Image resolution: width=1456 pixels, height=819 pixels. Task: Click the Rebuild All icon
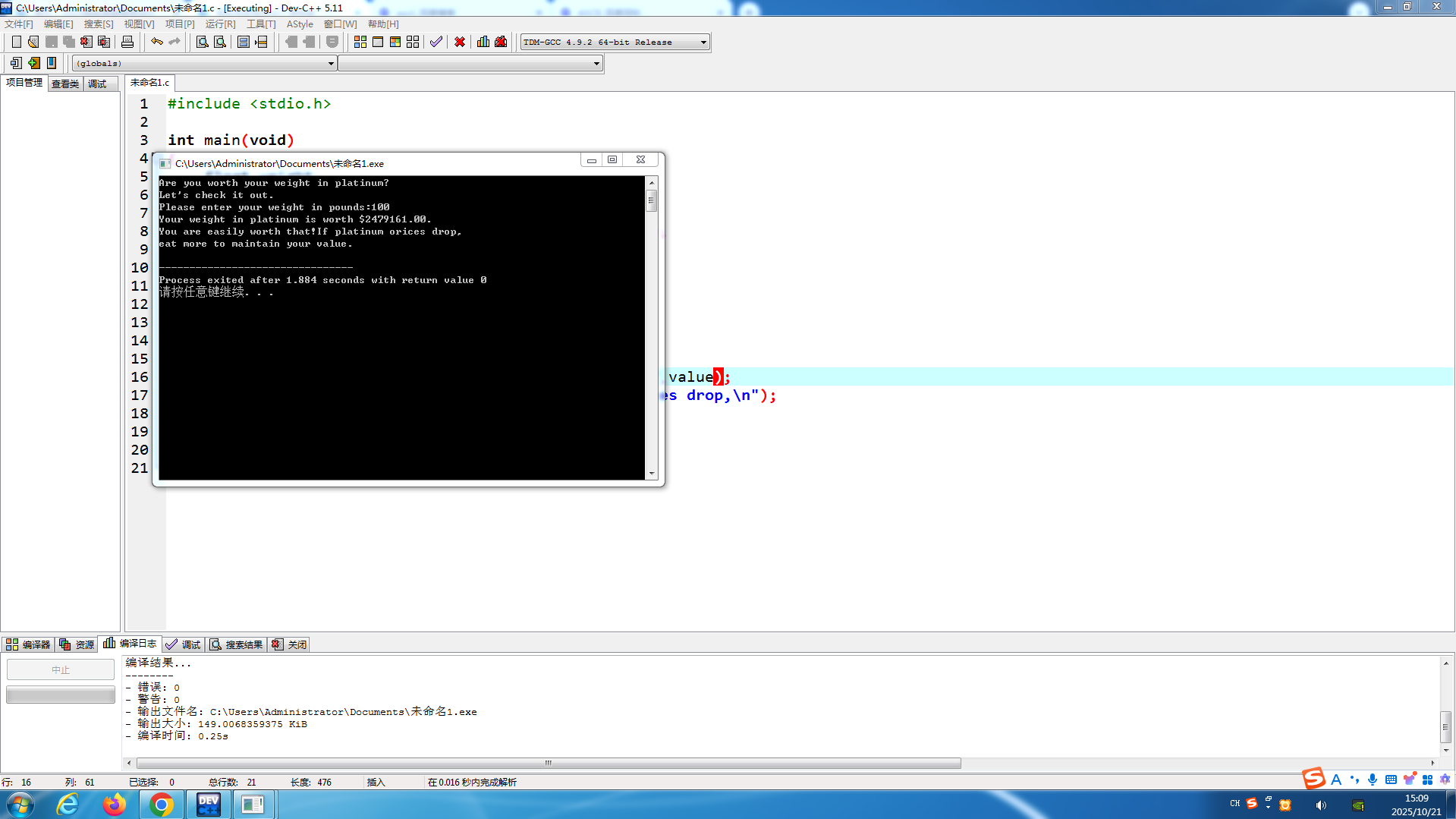pyautogui.click(x=413, y=42)
